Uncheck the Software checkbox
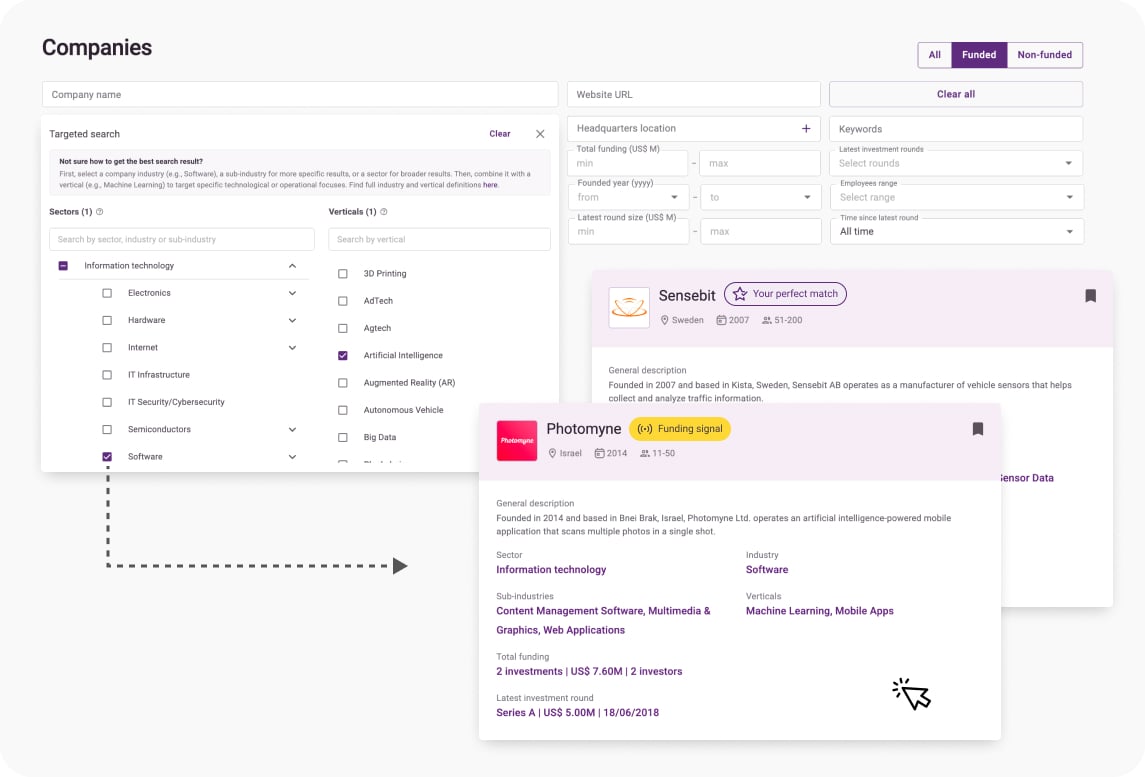Screen dimensions: 1145x777 [x=107, y=456]
